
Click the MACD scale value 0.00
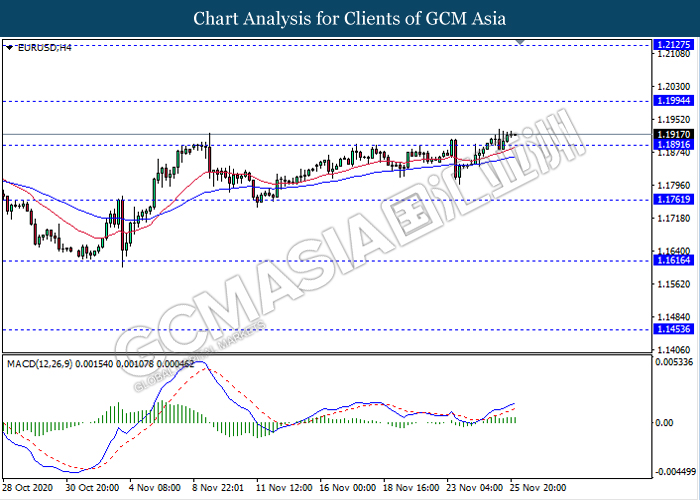coord(664,423)
